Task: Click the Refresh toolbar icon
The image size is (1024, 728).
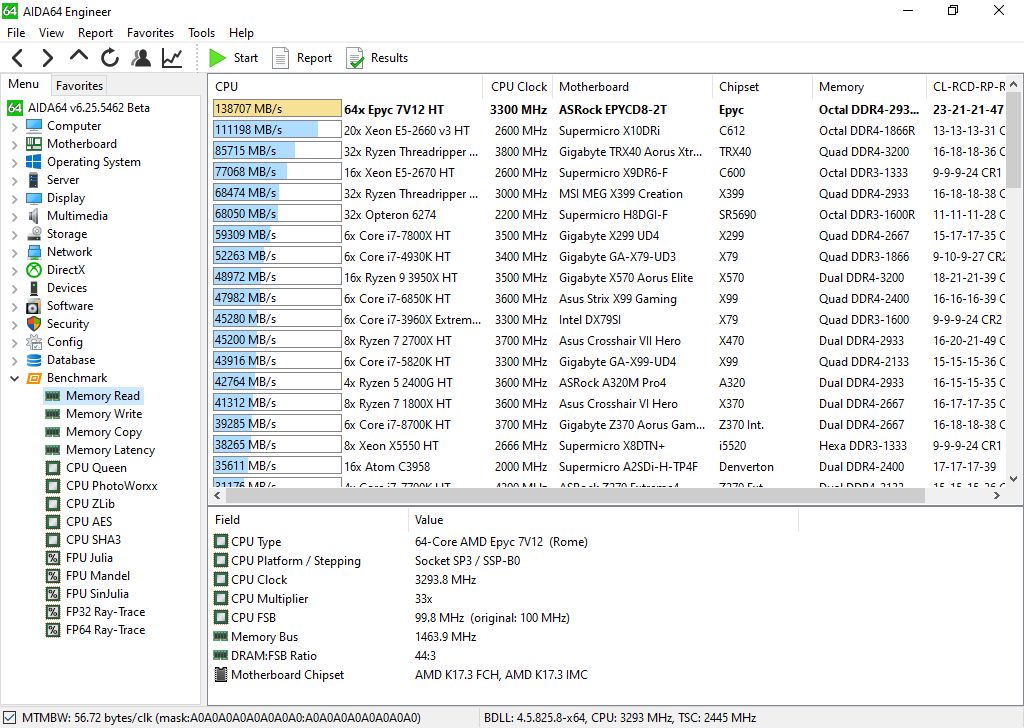Action: click(x=110, y=58)
